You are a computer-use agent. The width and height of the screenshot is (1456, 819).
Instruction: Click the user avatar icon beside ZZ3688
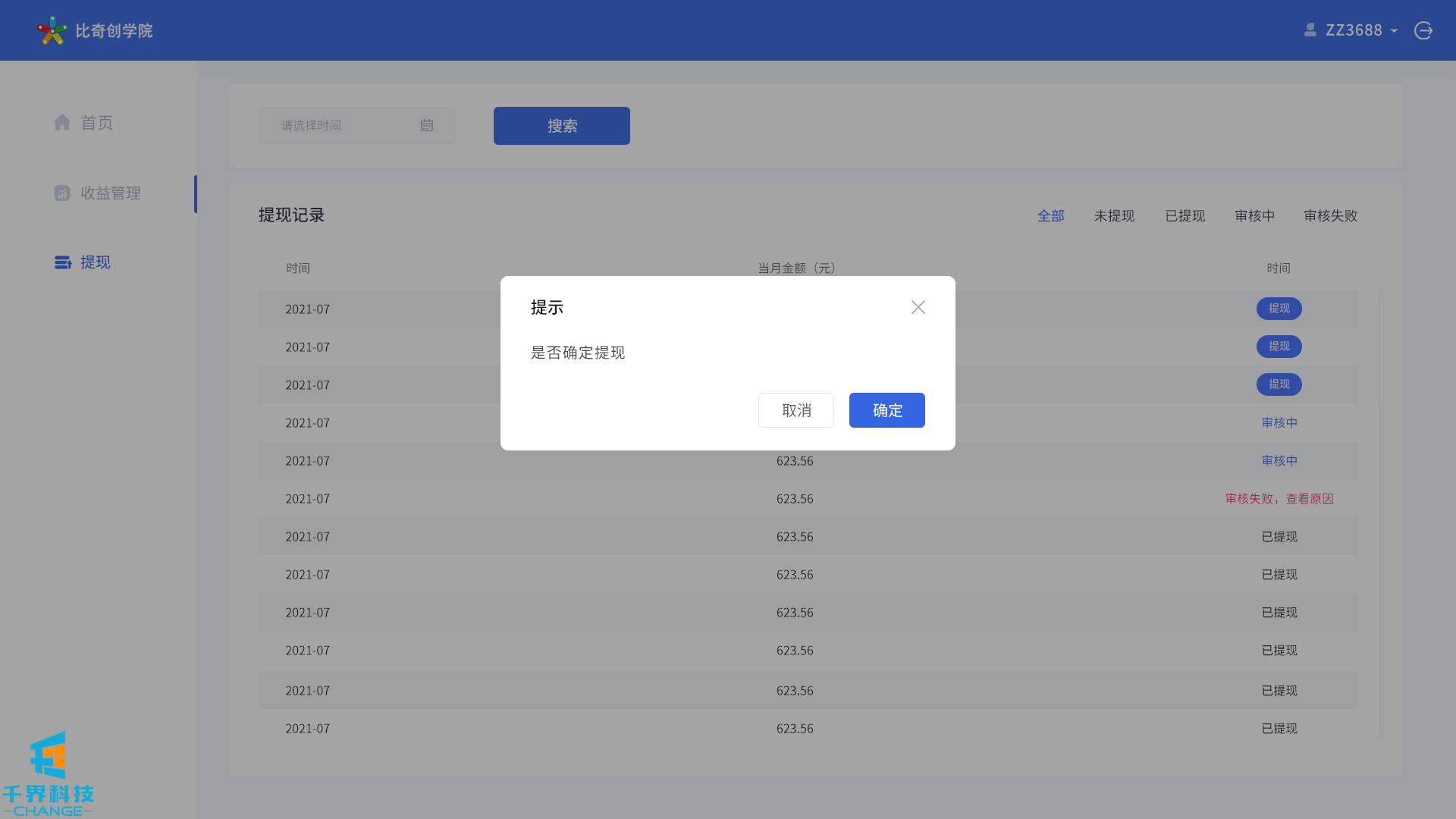pyautogui.click(x=1310, y=30)
